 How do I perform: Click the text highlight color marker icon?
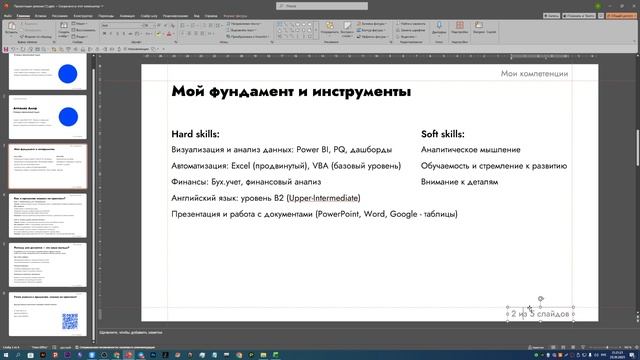click(159, 34)
